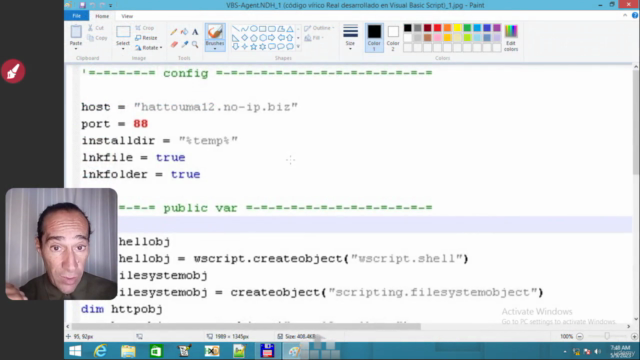The width and height of the screenshot is (640, 360).
Task: Choose the Polygon shape
Action: [x=281, y=29]
